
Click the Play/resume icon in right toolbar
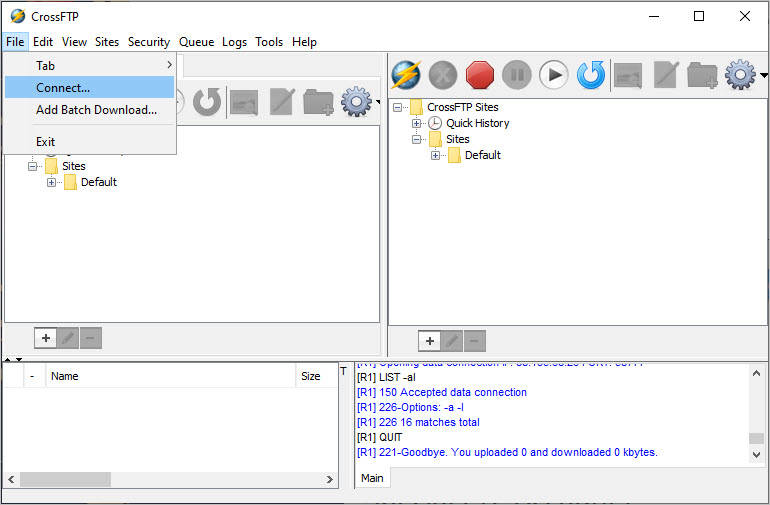[x=553, y=75]
